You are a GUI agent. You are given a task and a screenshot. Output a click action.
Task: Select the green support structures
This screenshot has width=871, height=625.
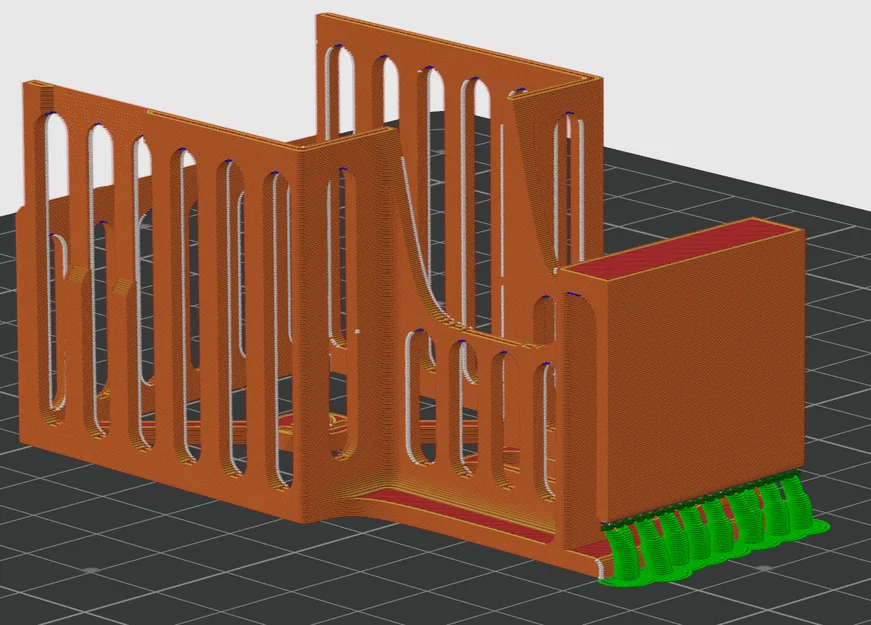[x=710, y=530]
